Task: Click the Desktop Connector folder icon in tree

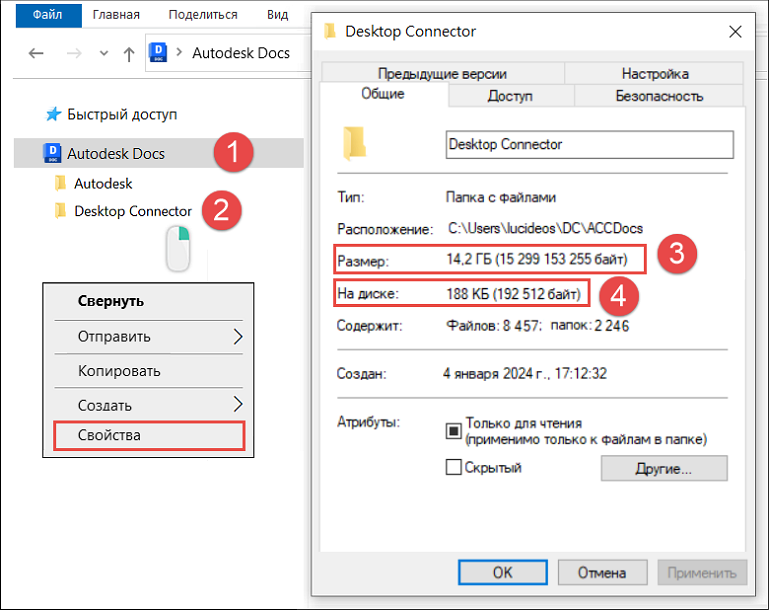Action: (60, 211)
